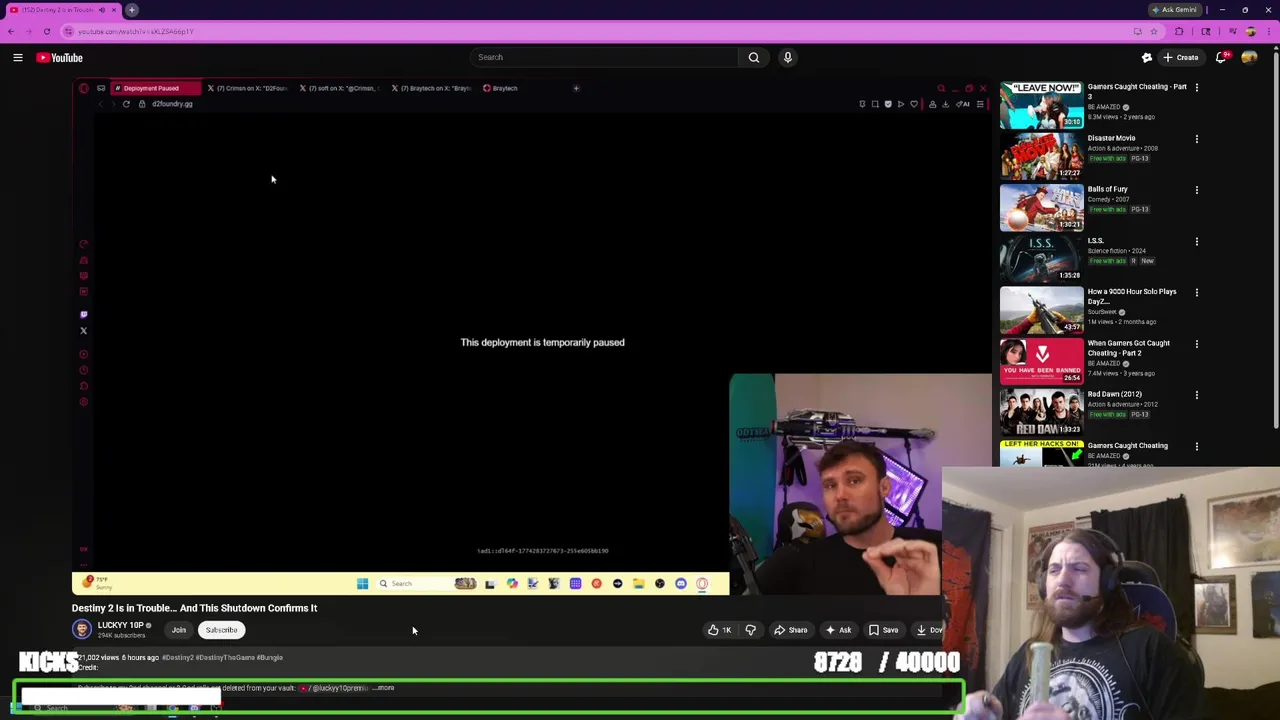Open the LUCKYY 10P channel avatar
Image resolution: width=1280 pixels, height=720 pixels.
coord(82,629)
